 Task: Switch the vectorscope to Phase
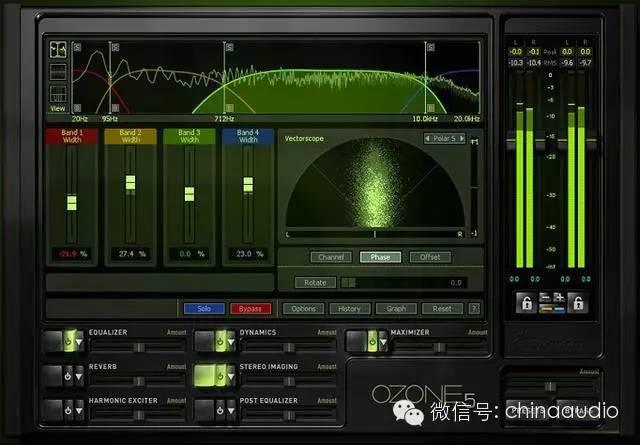click(380, 257)
